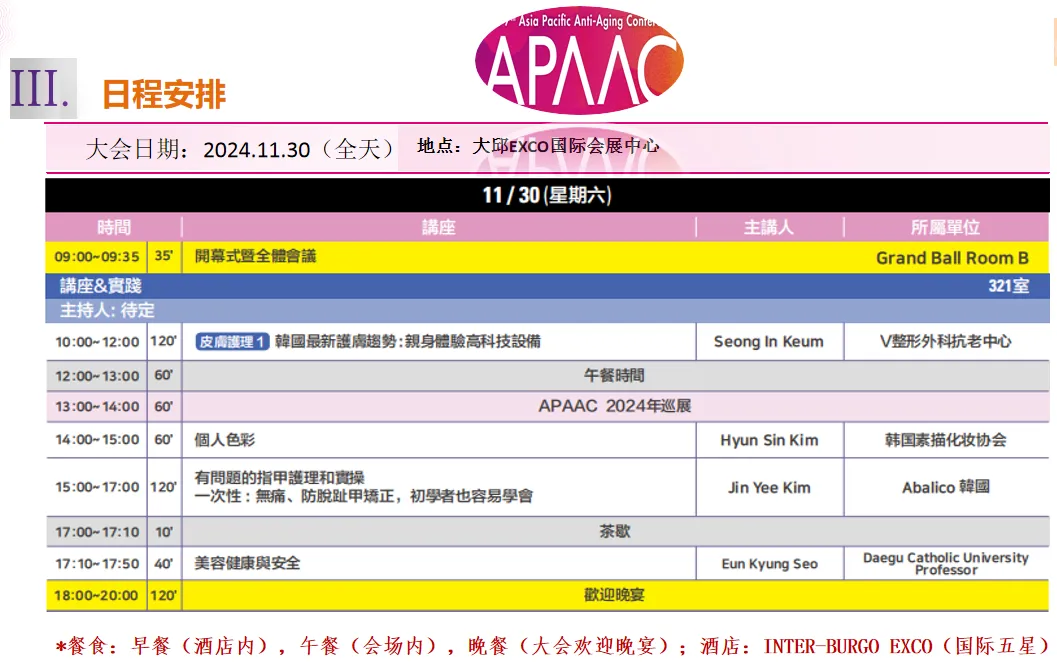Click the 10' duration cell
Image resolution: width=1057 pixels, height=667 pixels.
[164, 532]
